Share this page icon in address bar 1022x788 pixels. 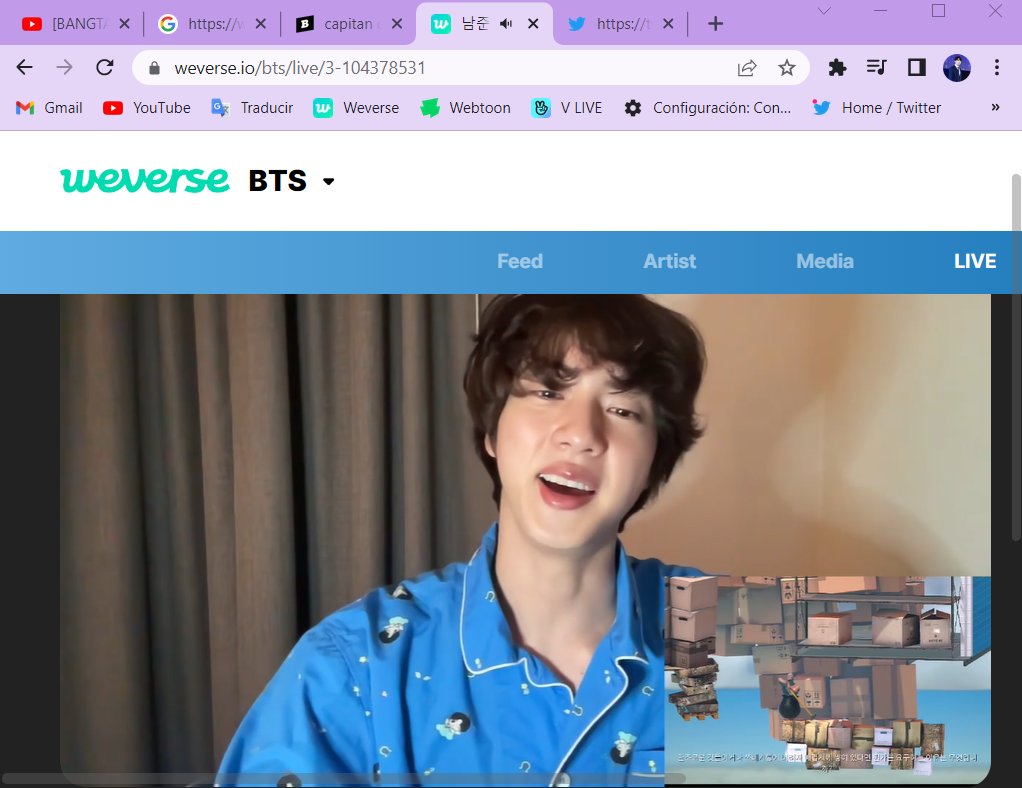747,68
